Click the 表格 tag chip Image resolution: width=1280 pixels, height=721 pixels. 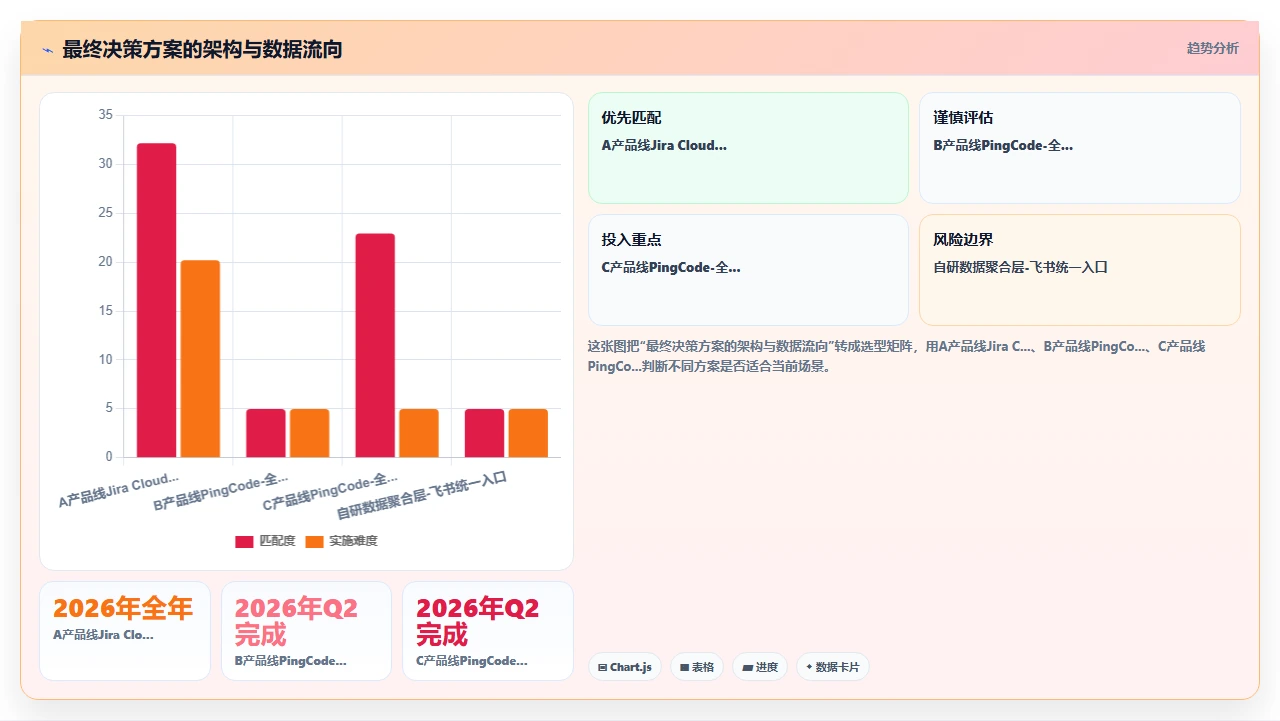point(697,667)
